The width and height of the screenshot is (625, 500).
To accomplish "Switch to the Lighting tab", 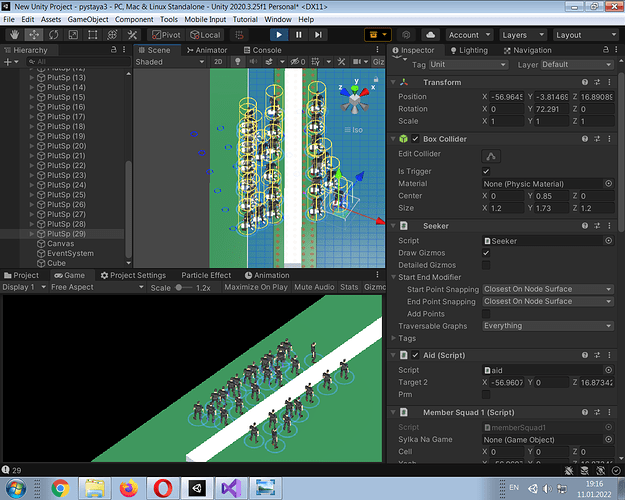I will point(469,50).
